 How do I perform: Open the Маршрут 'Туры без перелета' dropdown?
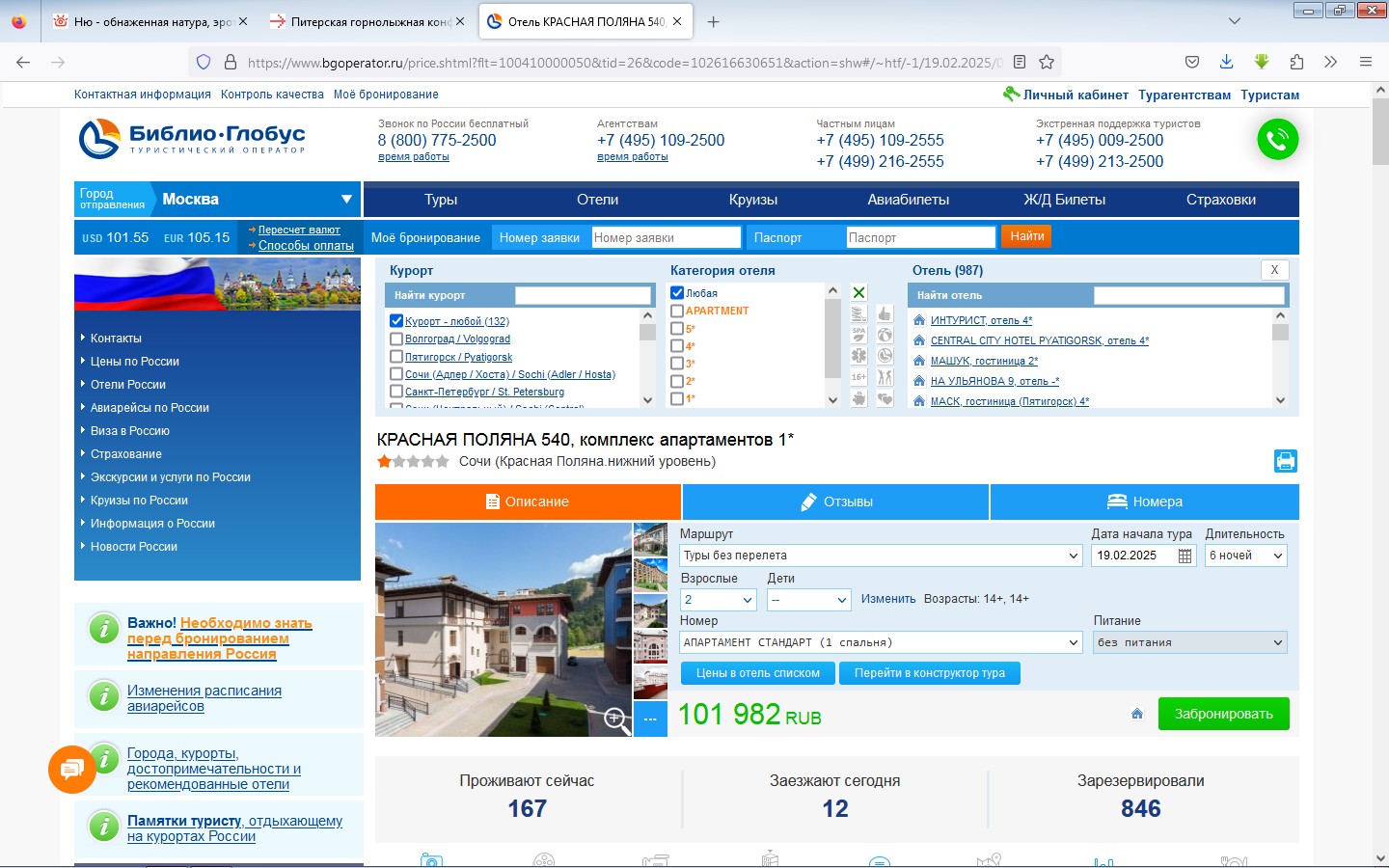click(x=882, y=556)
